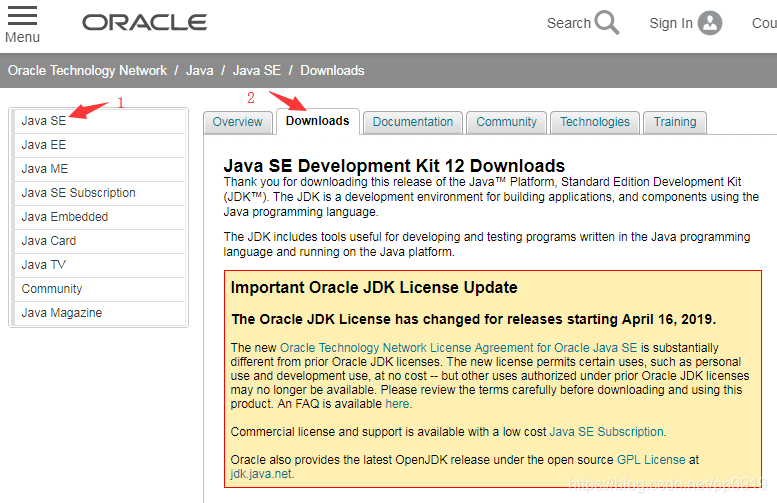
Task: Open Java SE Subscription sidebar item
Action: coord(99,193)
